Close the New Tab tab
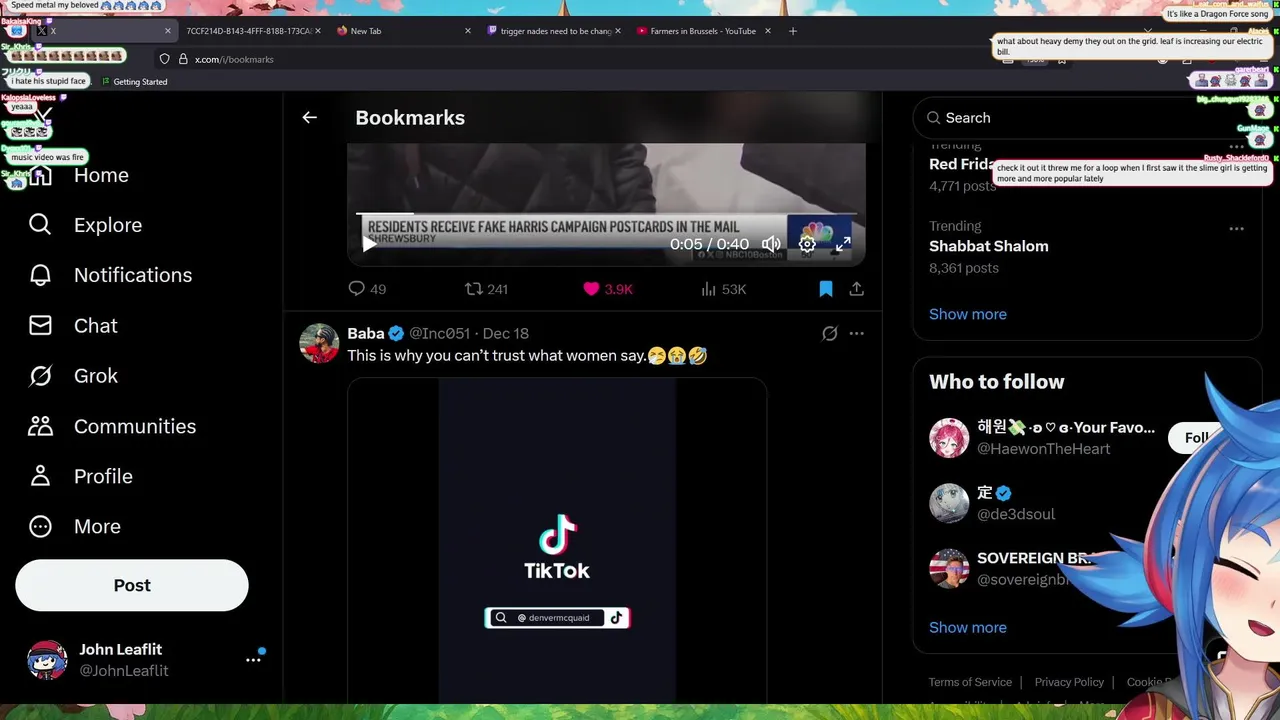The width and height of the screenshot is (1280, 720). pyautogui.click(x=468, y=31)
